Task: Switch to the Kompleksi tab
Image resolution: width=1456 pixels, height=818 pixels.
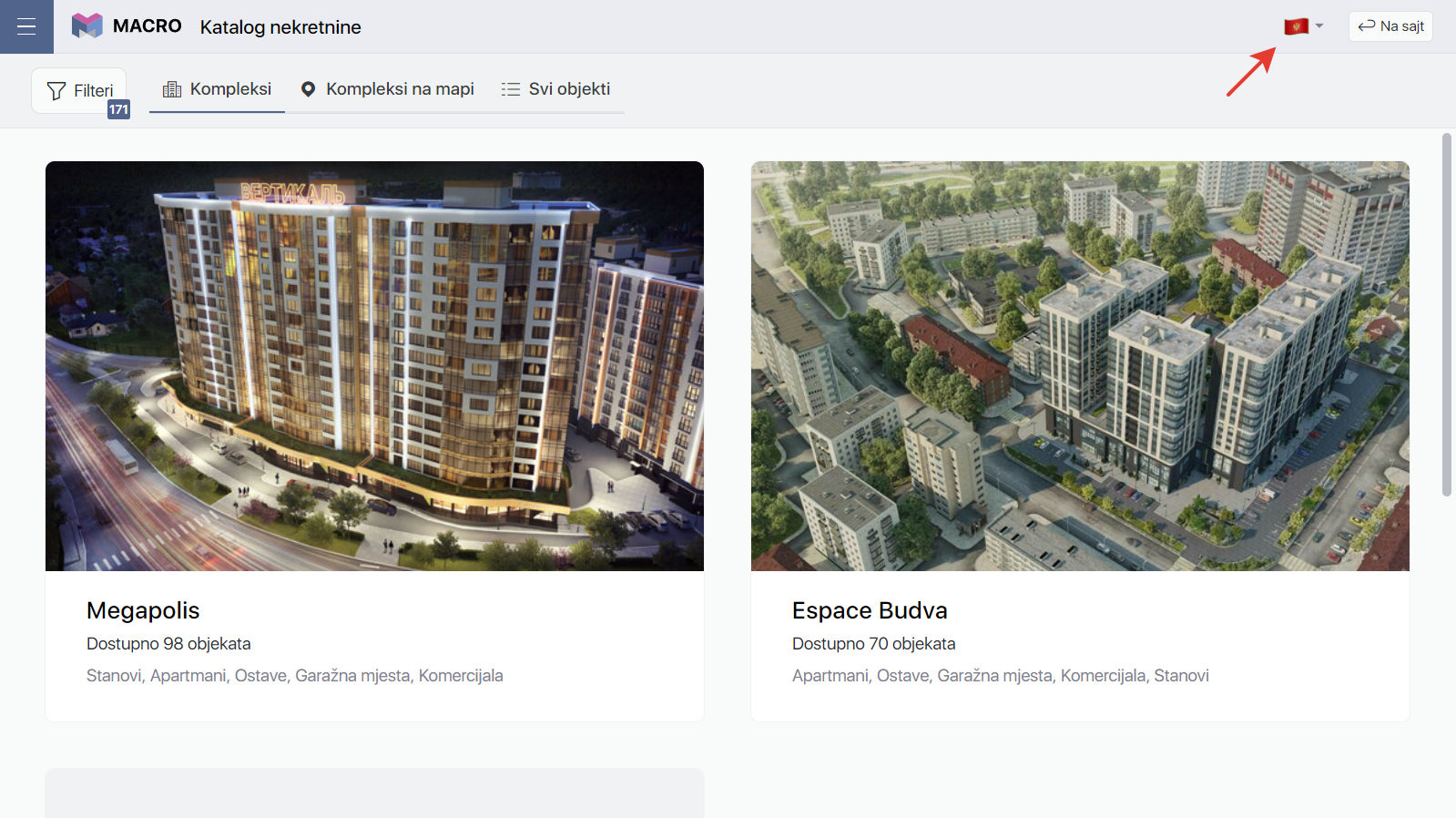Action: tap(230, 89)
